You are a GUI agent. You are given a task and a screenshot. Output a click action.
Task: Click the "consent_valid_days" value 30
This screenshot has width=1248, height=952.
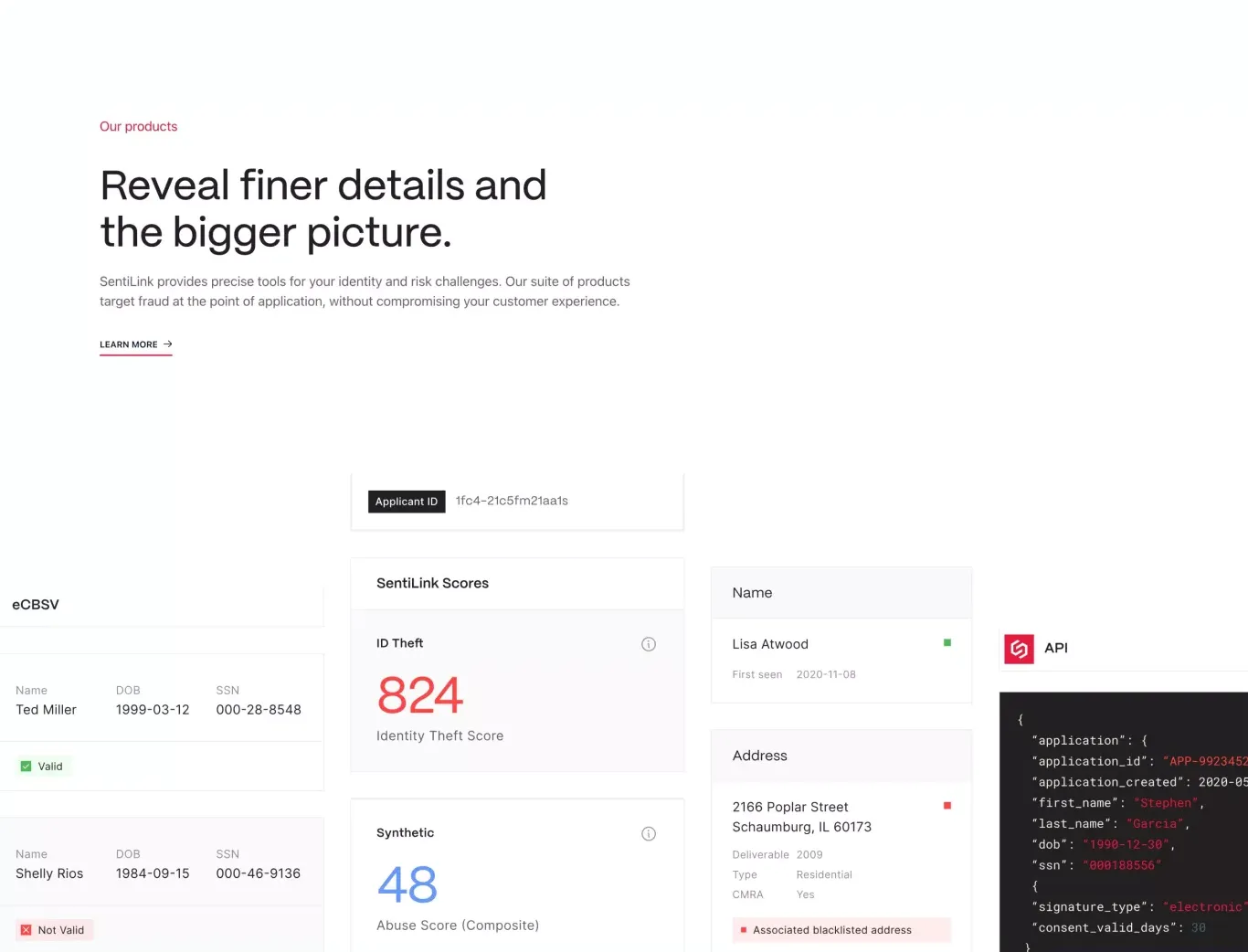point(1199,928)
